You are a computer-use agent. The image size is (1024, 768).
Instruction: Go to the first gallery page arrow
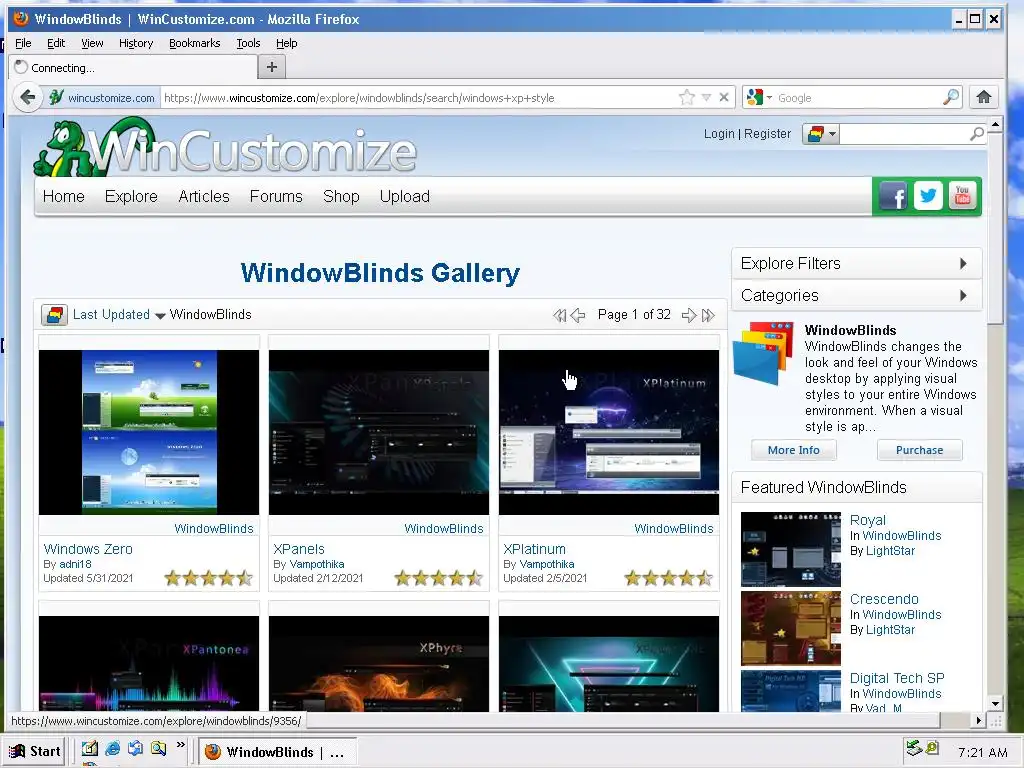coord(559,315)
